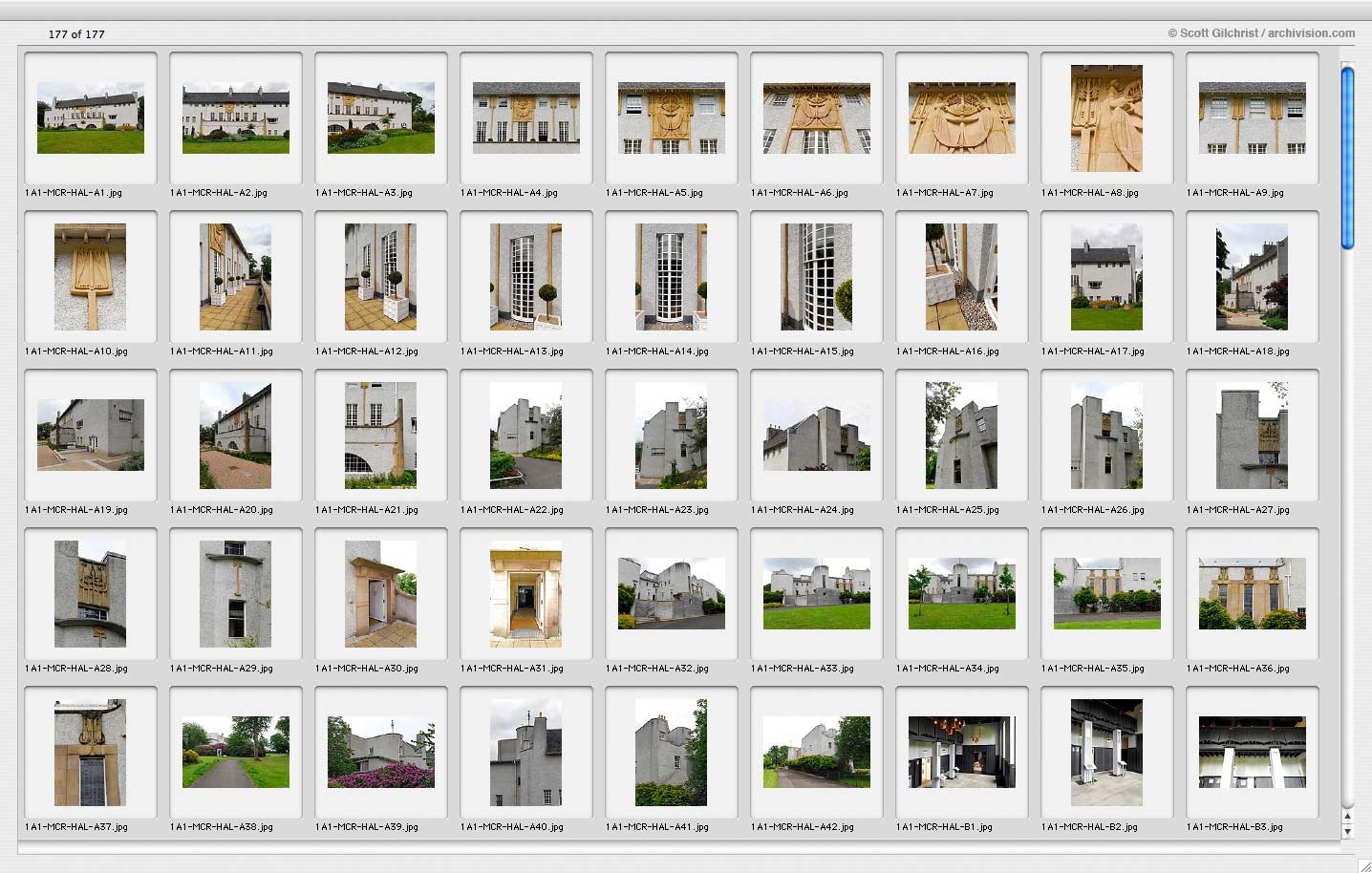This screenshot has width=1372, height=873.
Task: Select thumbnail 1A1-MCR-HAL-A35.jpg
Action: coord(1107,593)
